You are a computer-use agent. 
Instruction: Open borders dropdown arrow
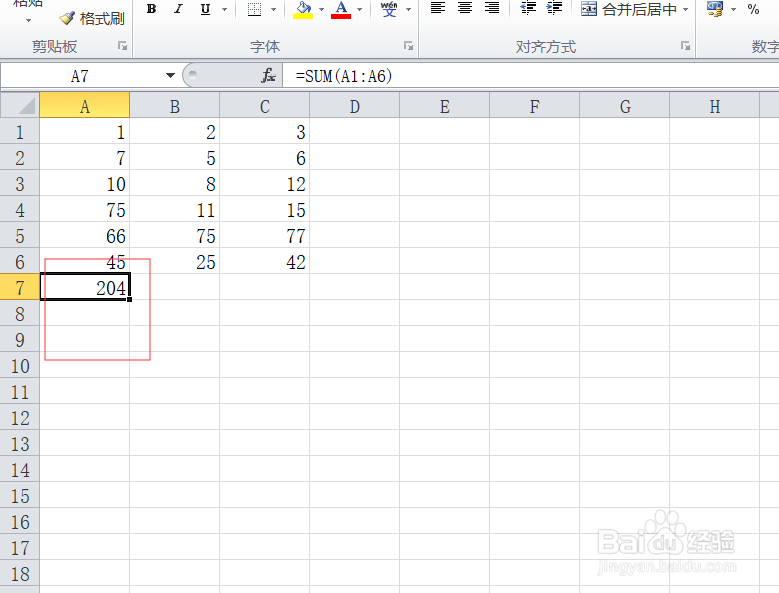(273, 9)
